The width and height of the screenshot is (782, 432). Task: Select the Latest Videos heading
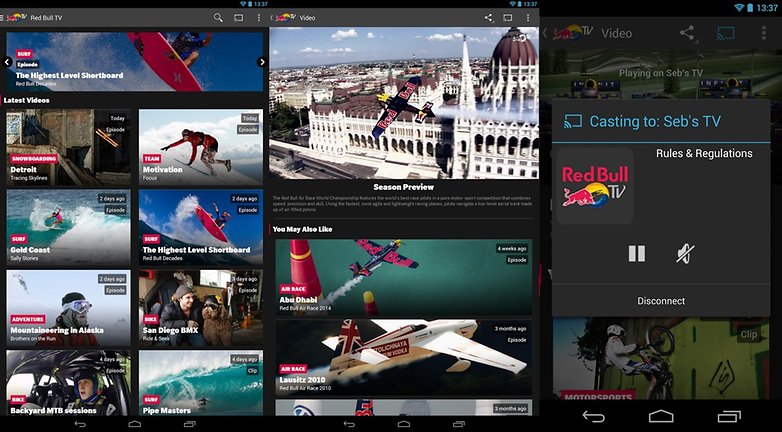coord(26,100)
